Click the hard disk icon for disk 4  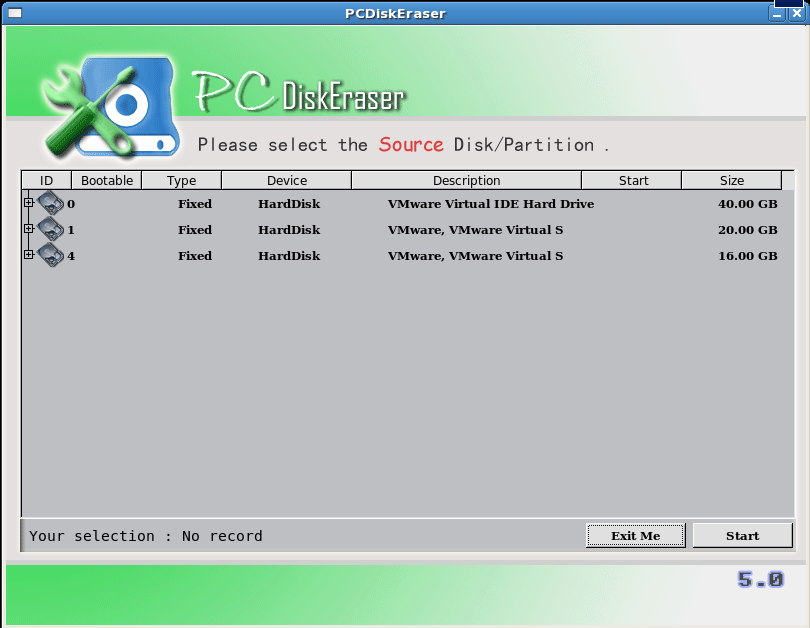51,255
